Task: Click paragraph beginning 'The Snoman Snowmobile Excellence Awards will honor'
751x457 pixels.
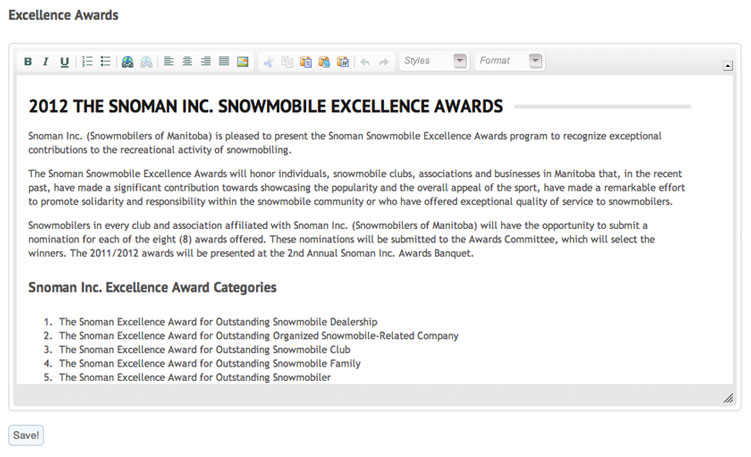Action: [x=356, y=187]
